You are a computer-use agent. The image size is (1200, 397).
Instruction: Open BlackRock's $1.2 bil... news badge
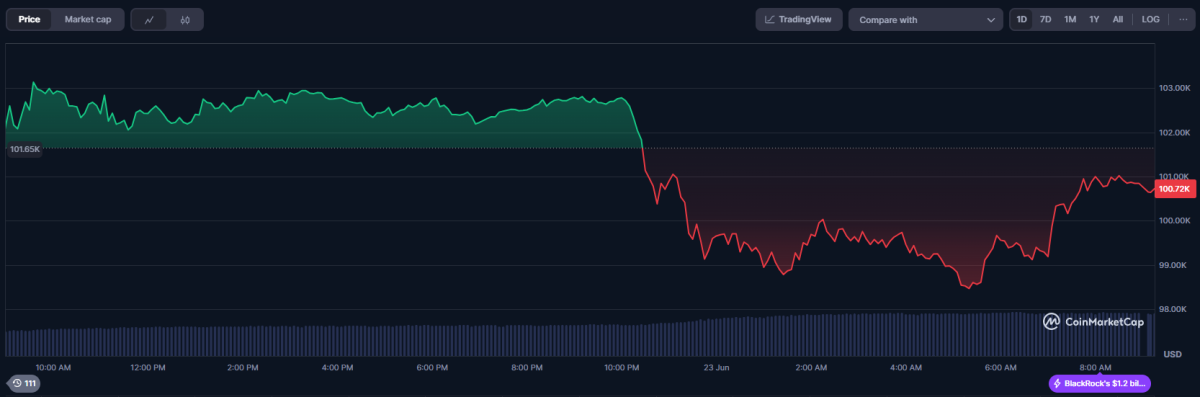(1100, 383)
